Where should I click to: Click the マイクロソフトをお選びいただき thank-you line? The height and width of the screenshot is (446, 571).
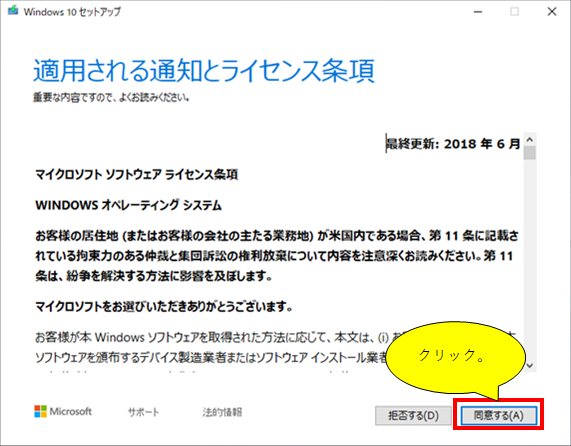coord(164,307)
